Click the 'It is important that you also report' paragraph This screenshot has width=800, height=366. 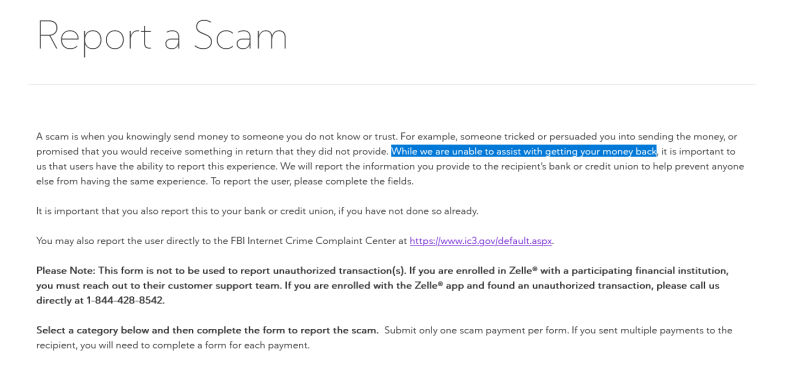pyautogui.click(x=257, y=211)
